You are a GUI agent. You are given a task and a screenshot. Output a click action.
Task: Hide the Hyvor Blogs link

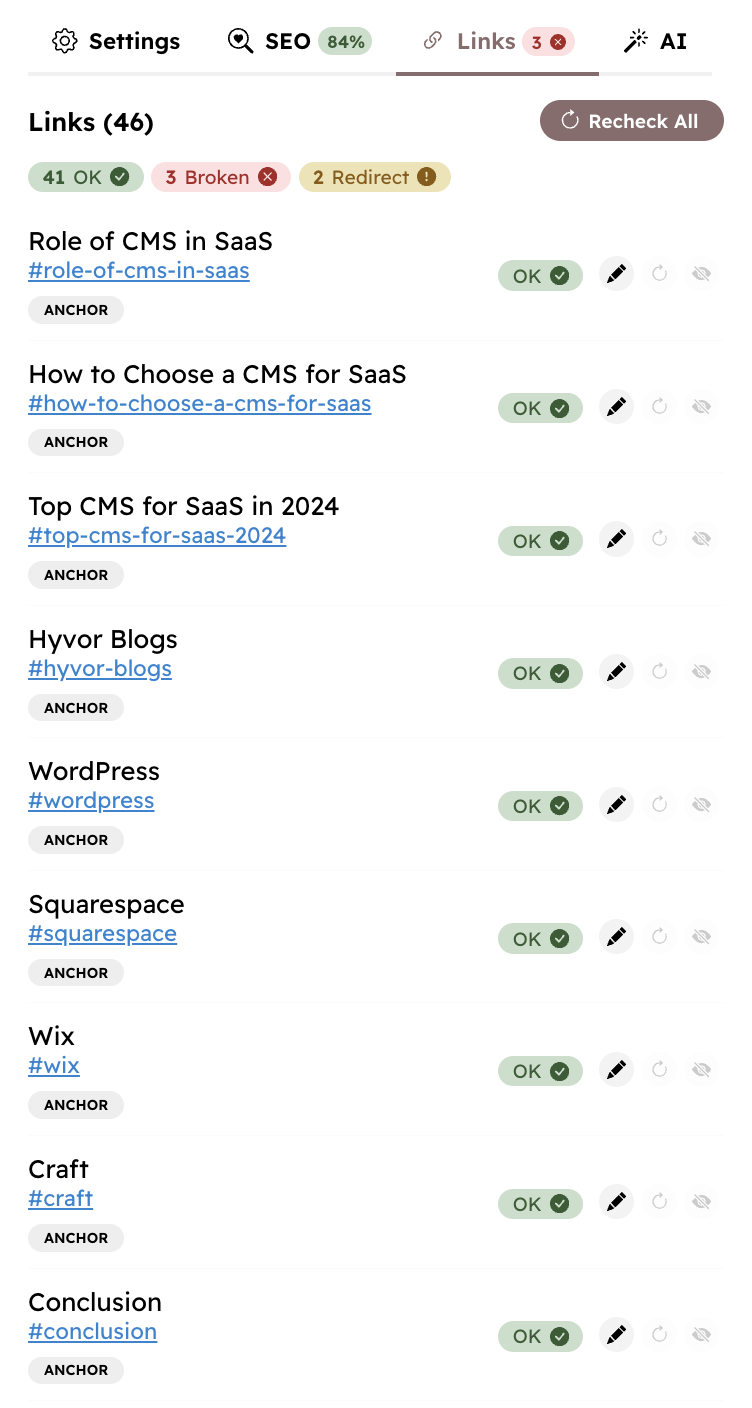click(701, 672)
